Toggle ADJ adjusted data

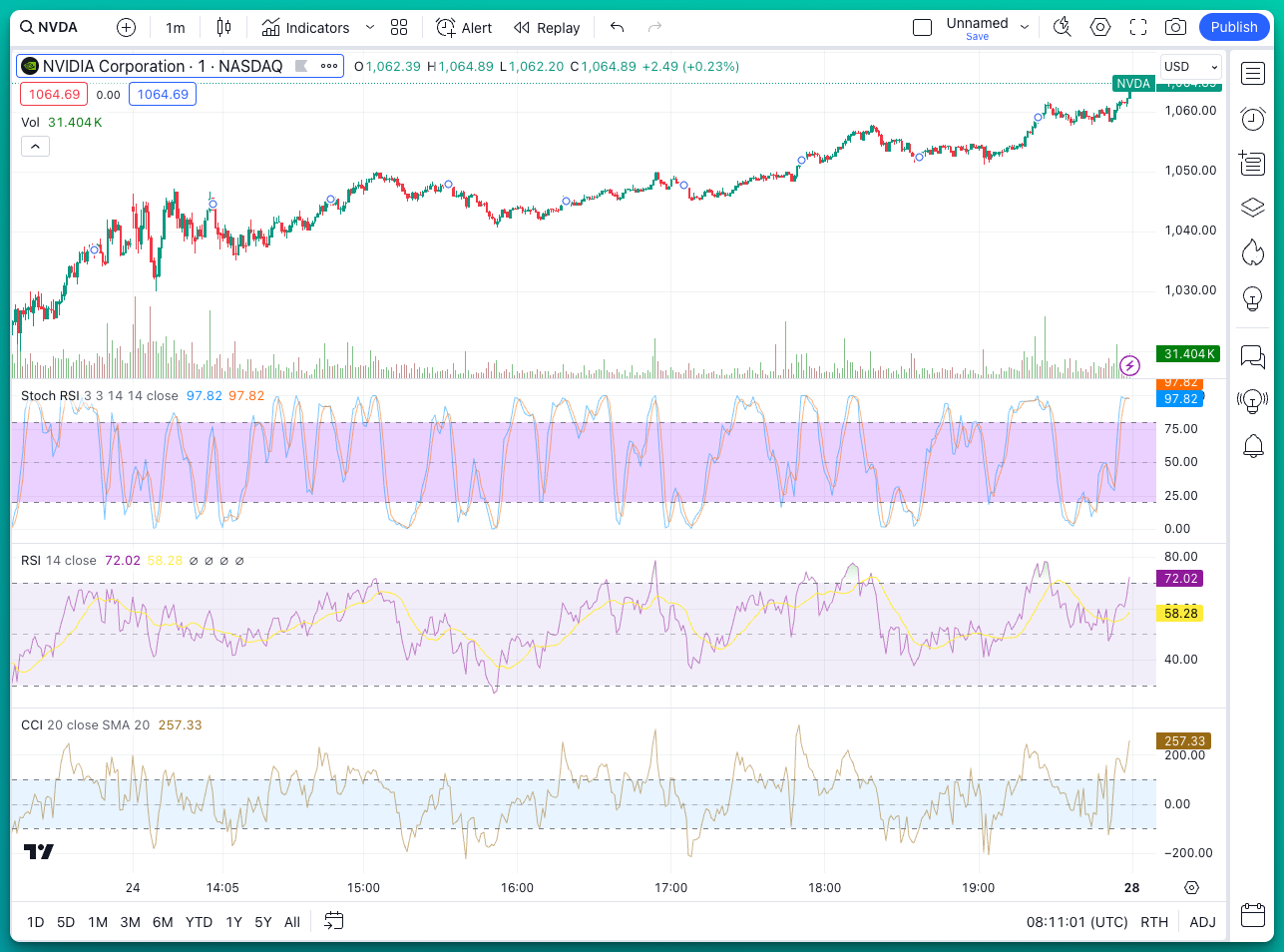pyautogui.click(x=1202, y=922)
